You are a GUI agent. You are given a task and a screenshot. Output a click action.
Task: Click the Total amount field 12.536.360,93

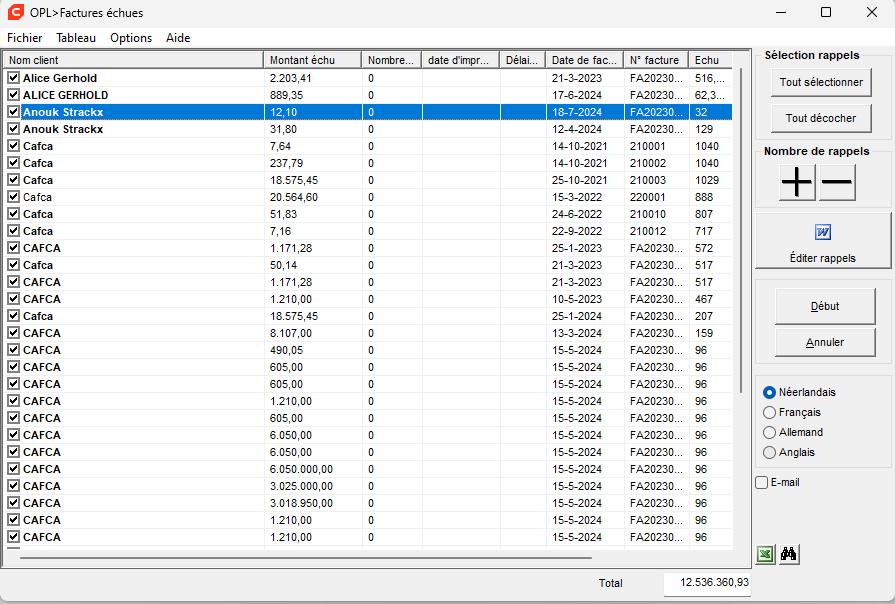click(707, 583)
